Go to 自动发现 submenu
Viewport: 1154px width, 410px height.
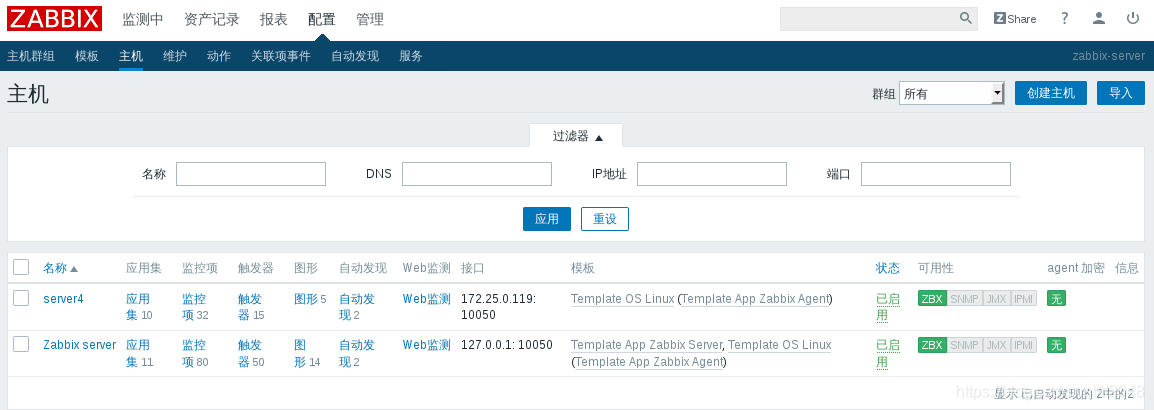(x=355, y=56)
